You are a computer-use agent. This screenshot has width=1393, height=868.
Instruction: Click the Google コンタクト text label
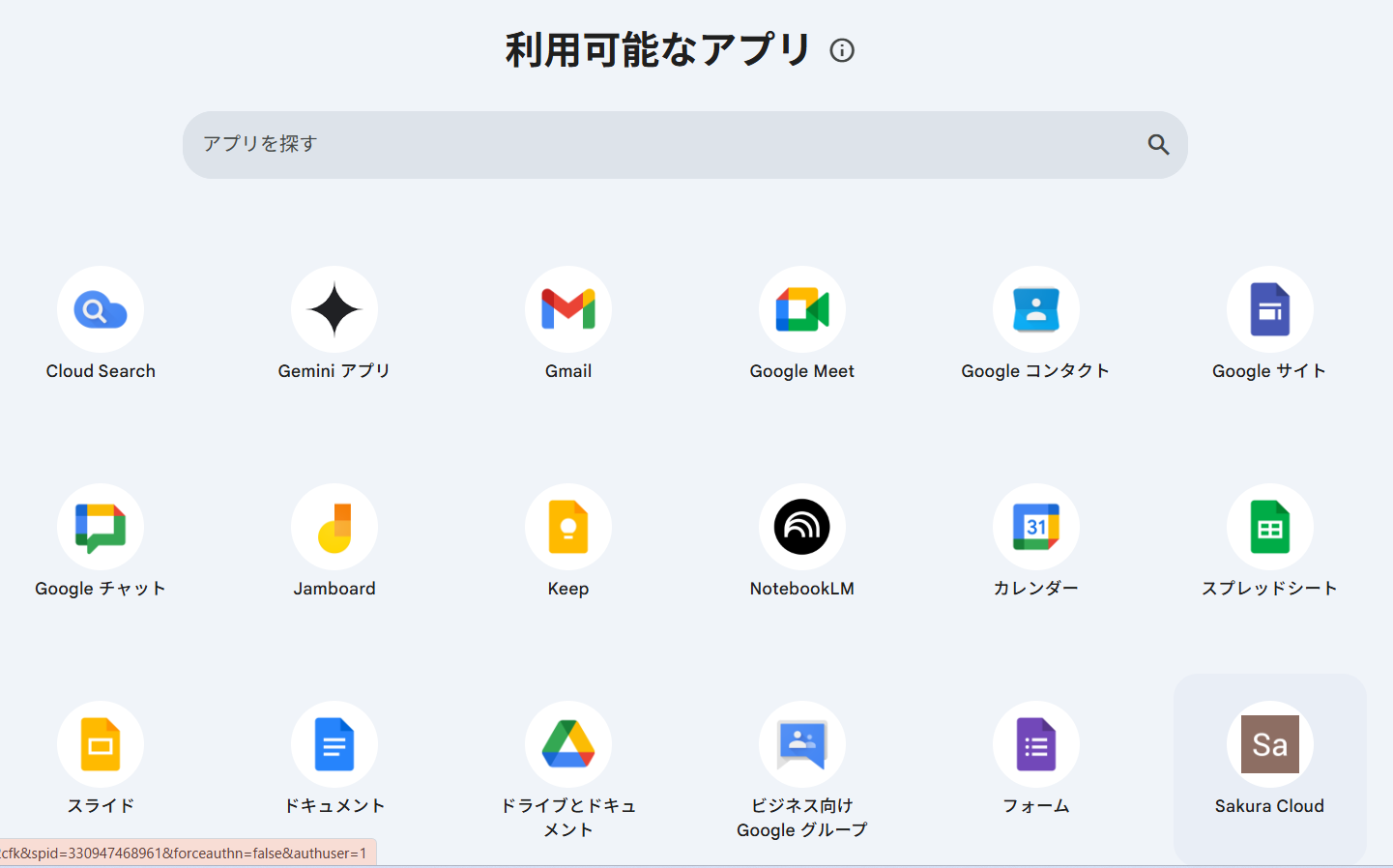[x=1035, y=371]
